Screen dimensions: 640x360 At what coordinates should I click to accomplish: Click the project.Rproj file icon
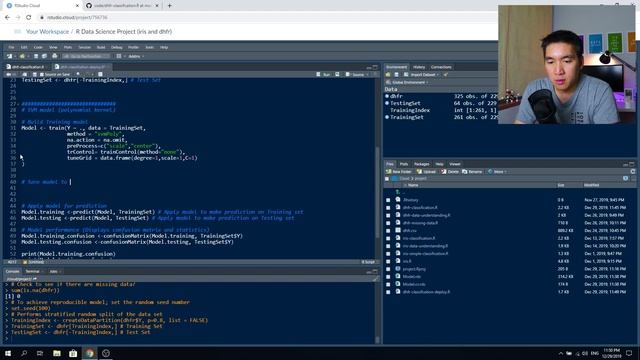click(x=398, y=269)
